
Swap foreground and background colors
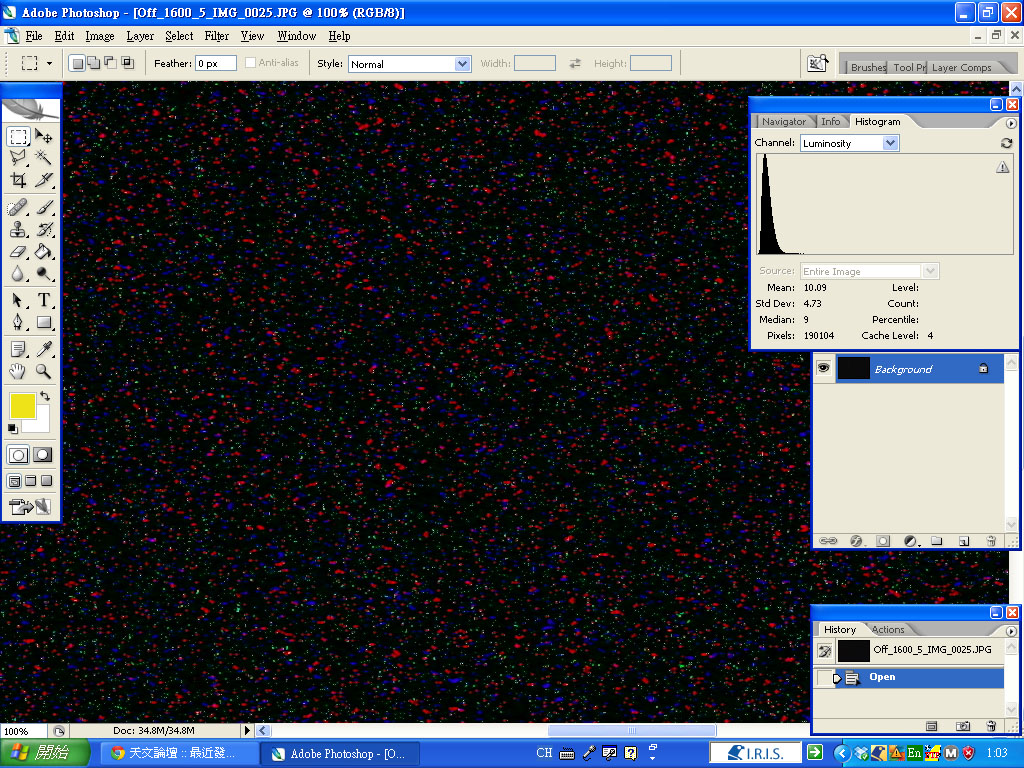pyautogui.click(x=45, y=397)
